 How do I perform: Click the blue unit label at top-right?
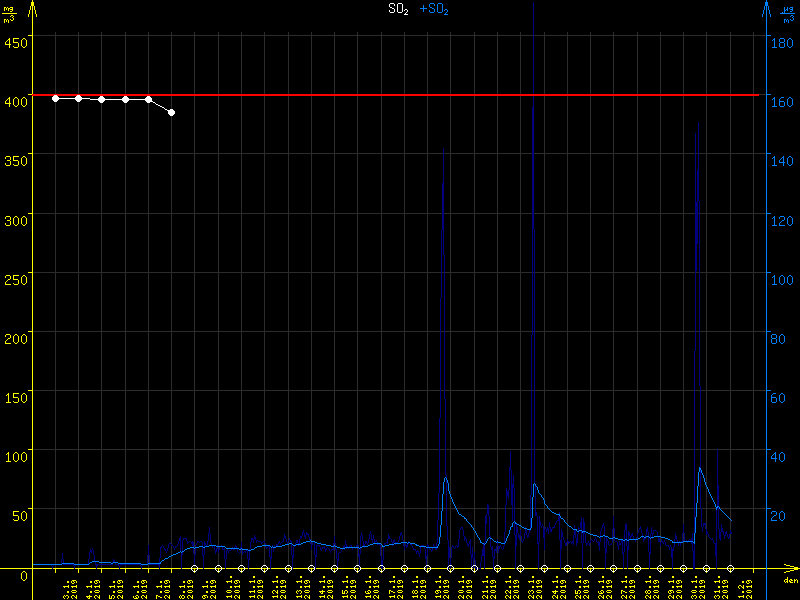click(789, 12)
